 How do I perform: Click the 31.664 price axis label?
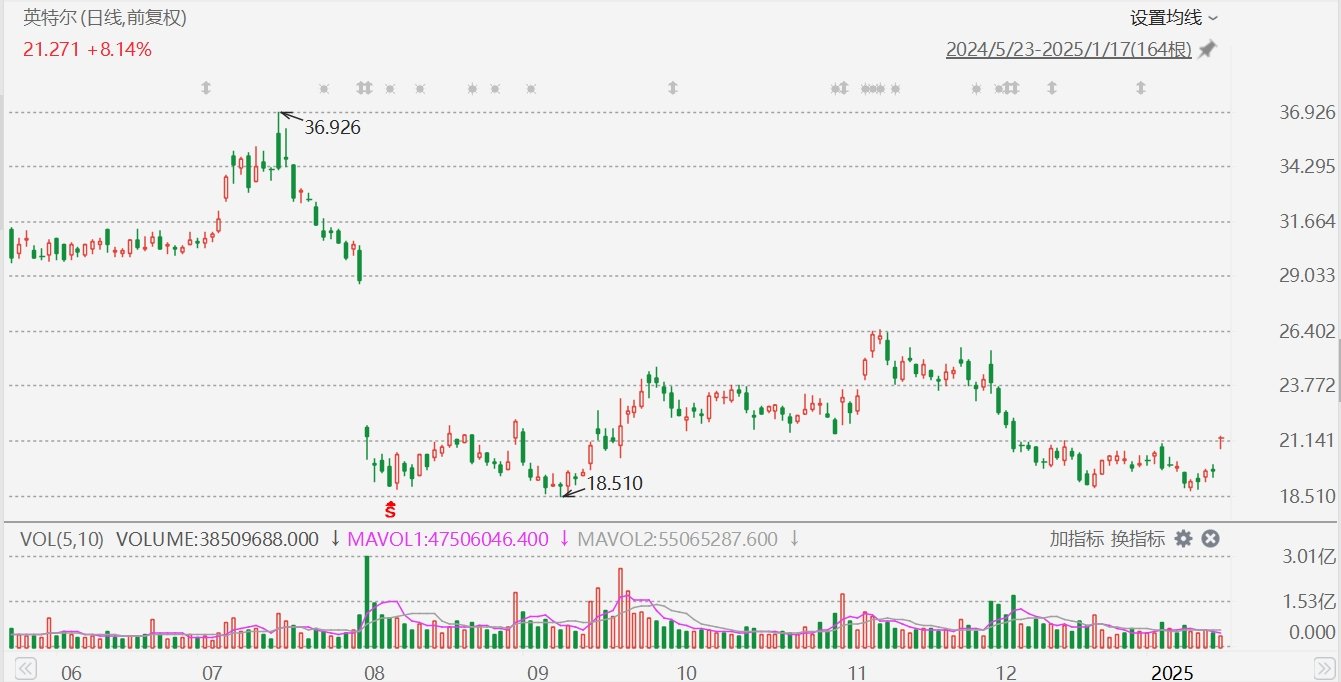click(1307, 221)
